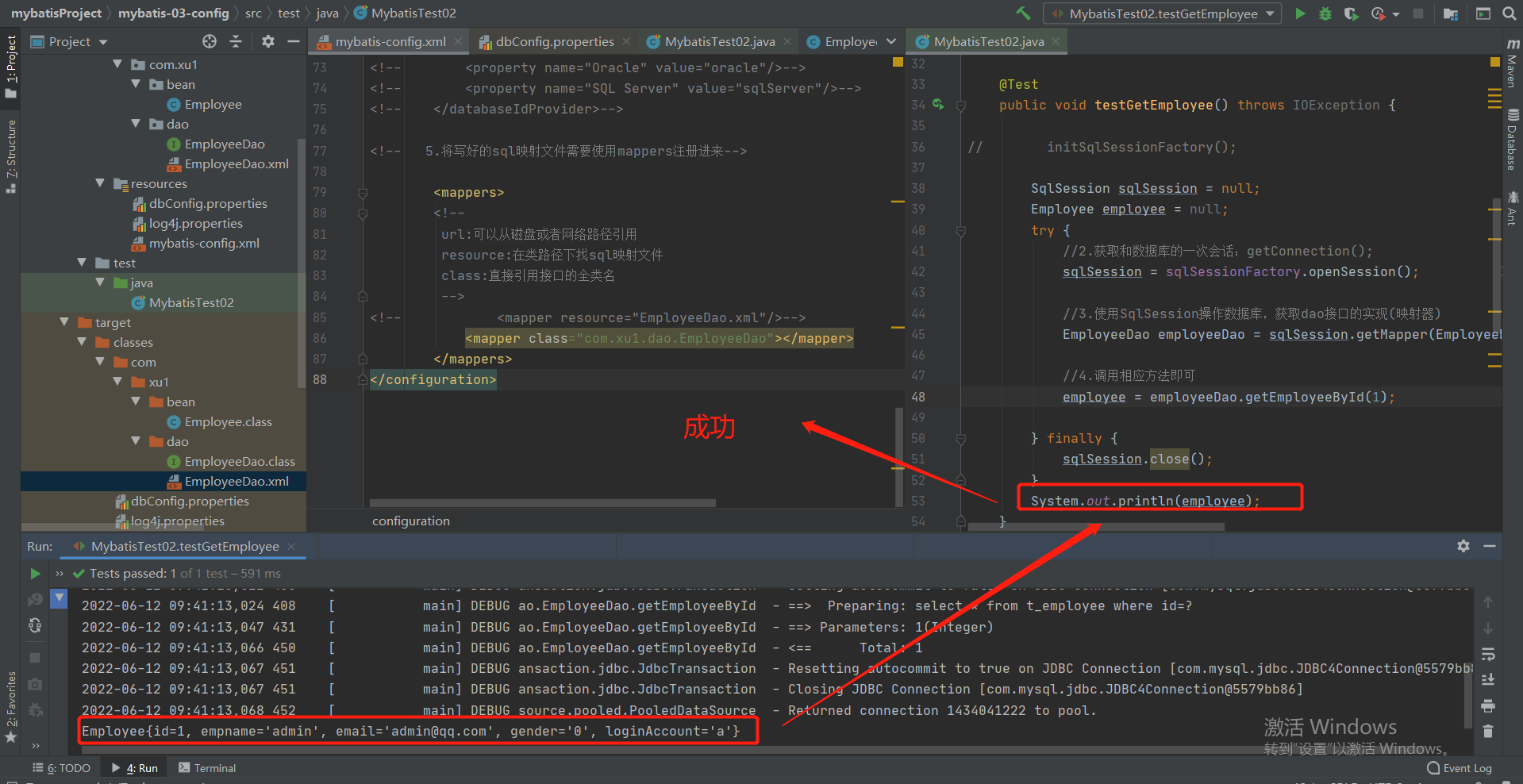The image size is (1523, 784).
Task: Collapse the test folder
Action: point(82,263)
